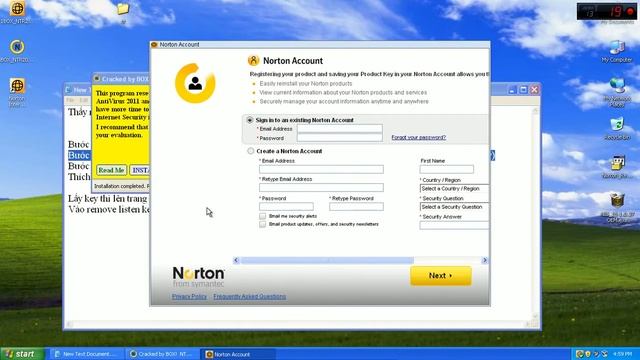
Task: Check email product updates and newsletters box
Action: (262, 224)
